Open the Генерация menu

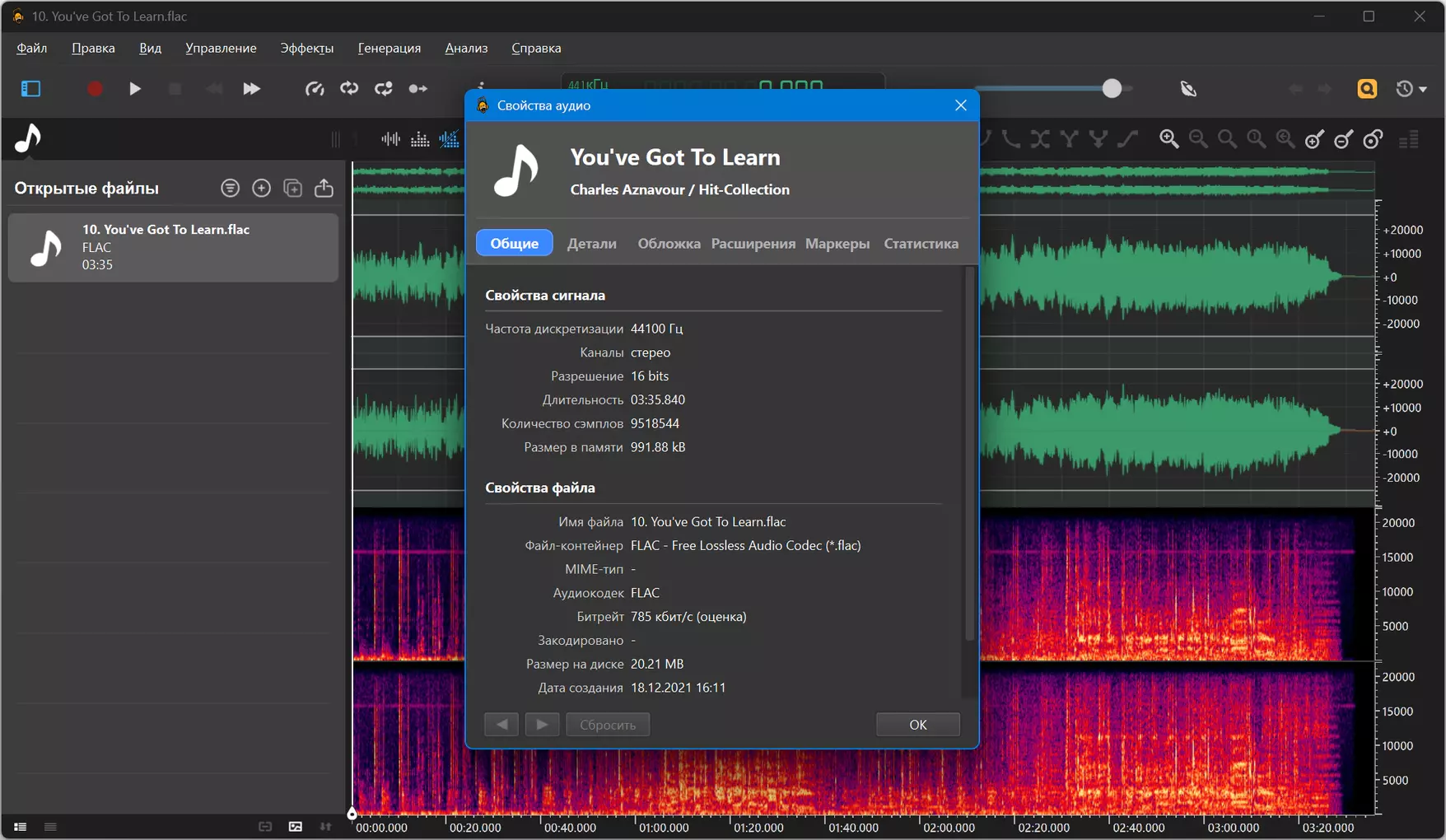point(389,48)
